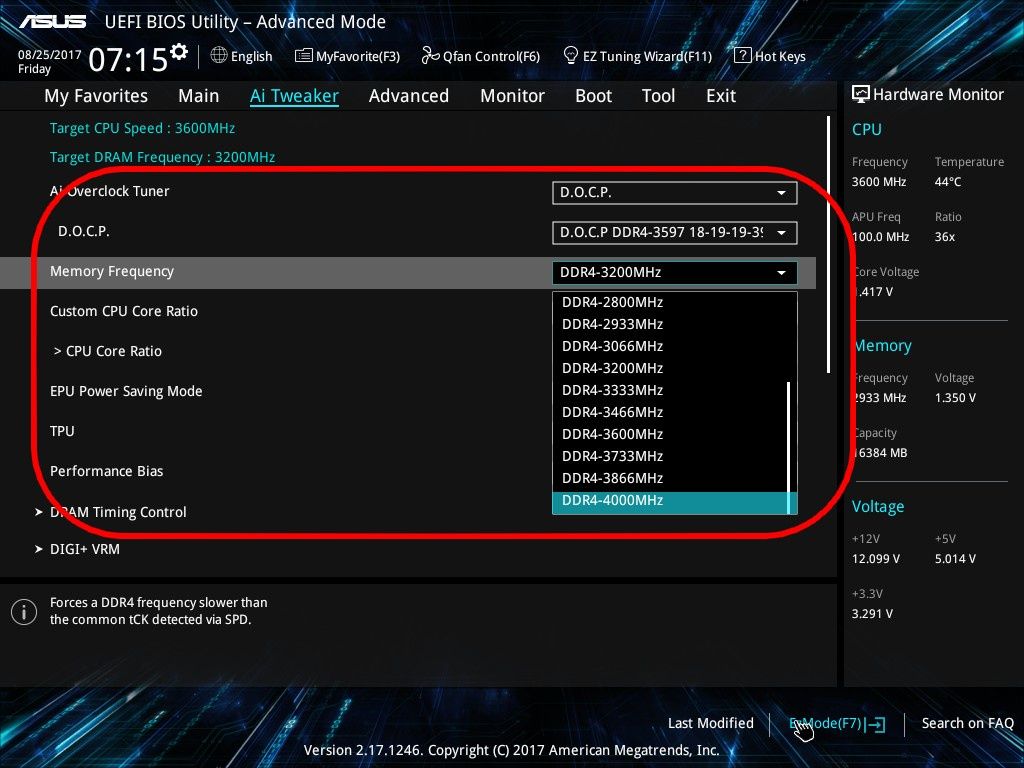This screenshot has width=1024, height=768.
Task: Switch to the Main tab
Action: [x=199, y=96]
